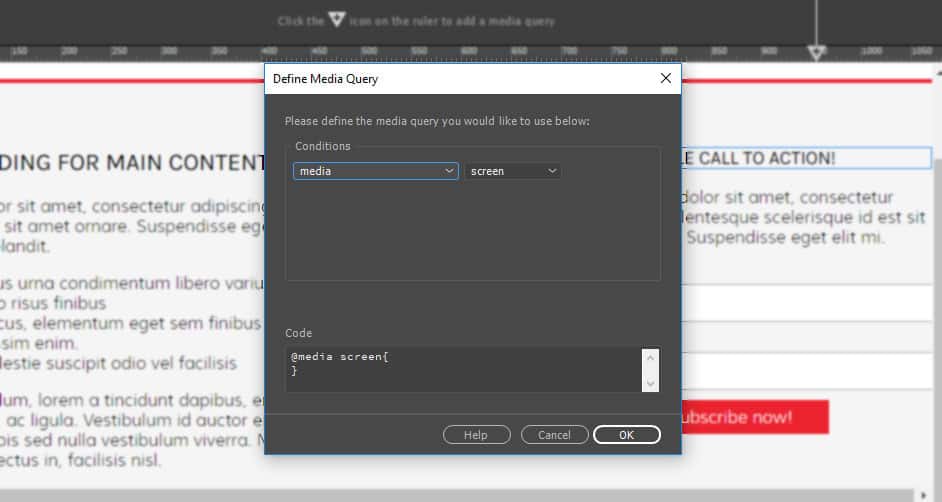The image size is (942, 502).
Task: Select the MAIN CONTENT heading text
Action: (x=132, y=163)
